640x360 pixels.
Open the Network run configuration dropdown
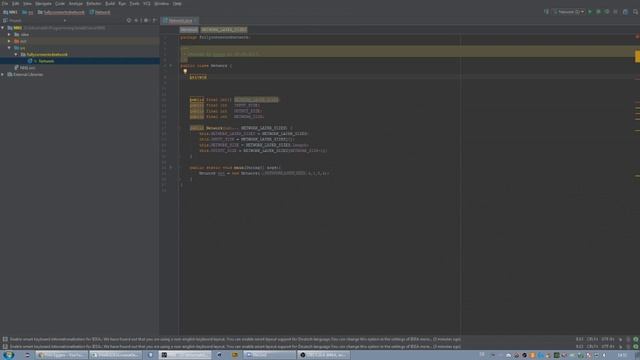(x=569, y=12)
